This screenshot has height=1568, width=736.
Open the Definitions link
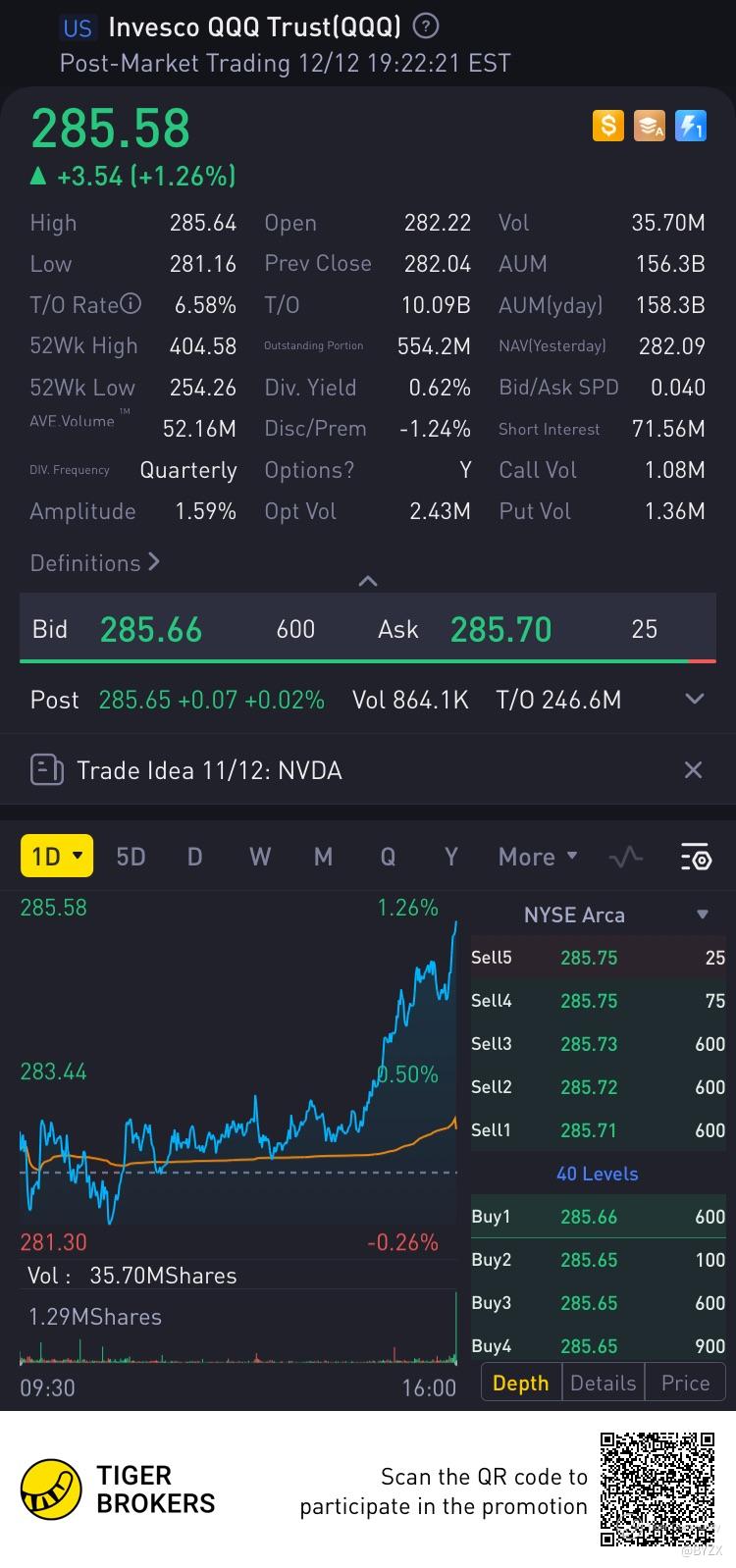click(94, 563)
